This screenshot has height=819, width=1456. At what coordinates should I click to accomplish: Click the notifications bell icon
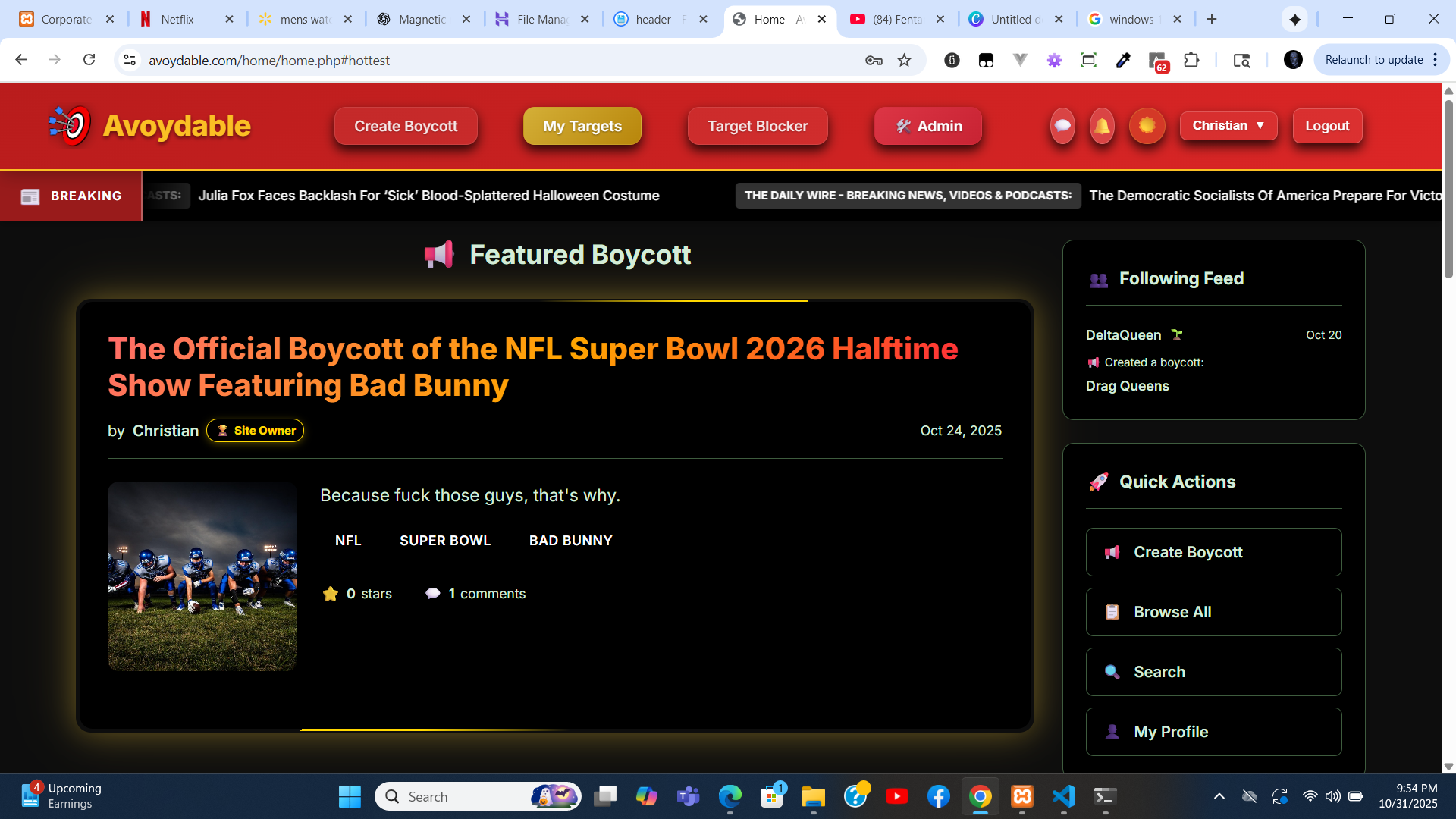click(1102, 126)
